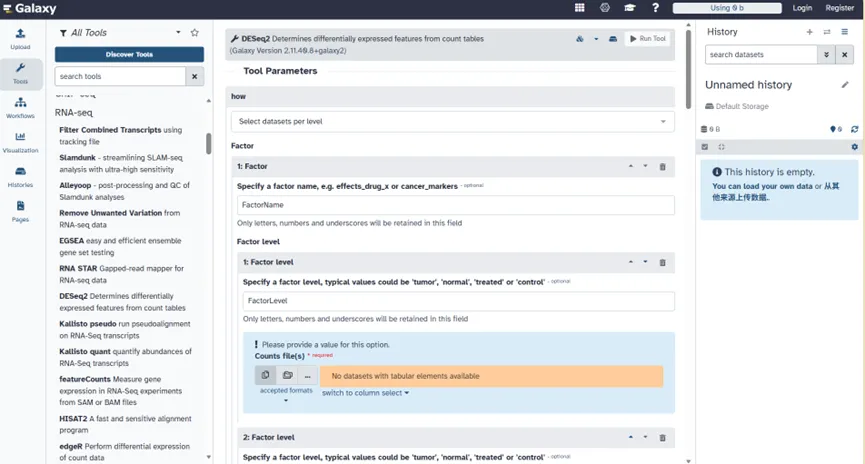Toggle advanced dataset search options

coord(826,55)
